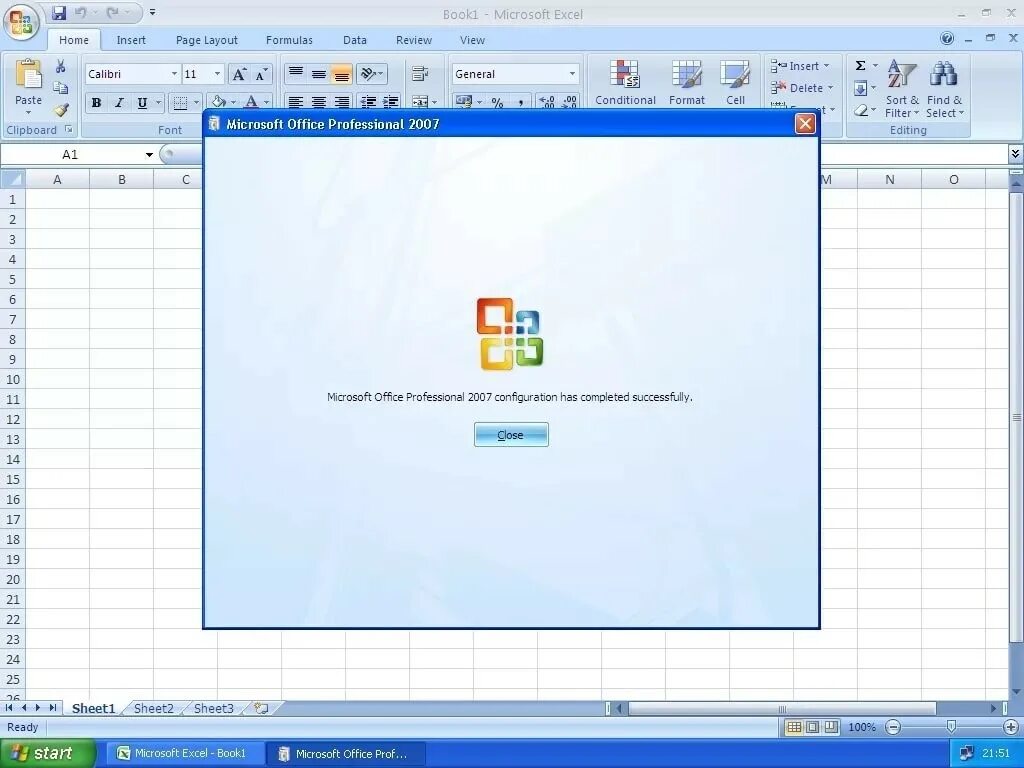Click the AutoSum sigma icon
Screen dimensions: 1024x768
(861, 65)
